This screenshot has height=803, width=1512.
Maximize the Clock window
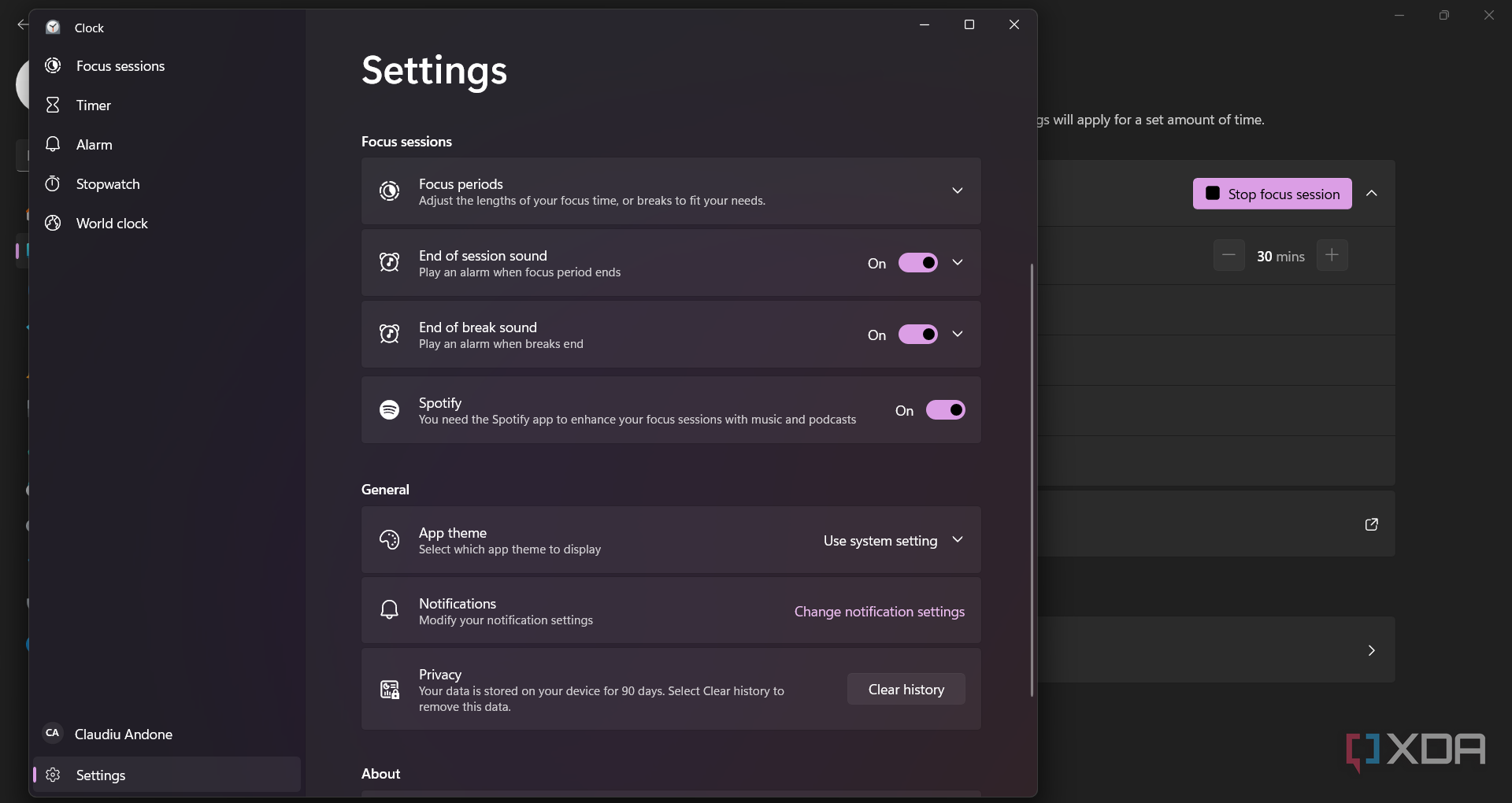click(x=969, y=25)
